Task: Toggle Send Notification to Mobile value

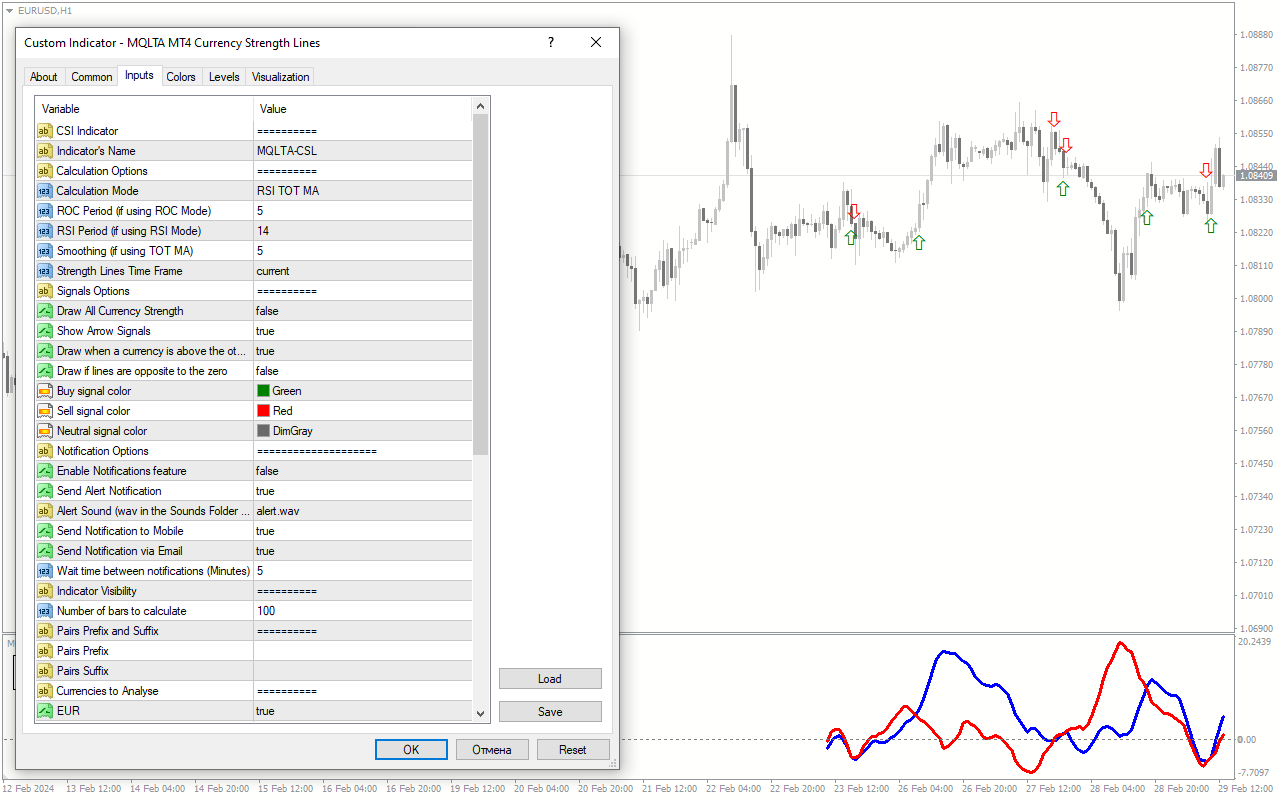Action: (362, 531)
